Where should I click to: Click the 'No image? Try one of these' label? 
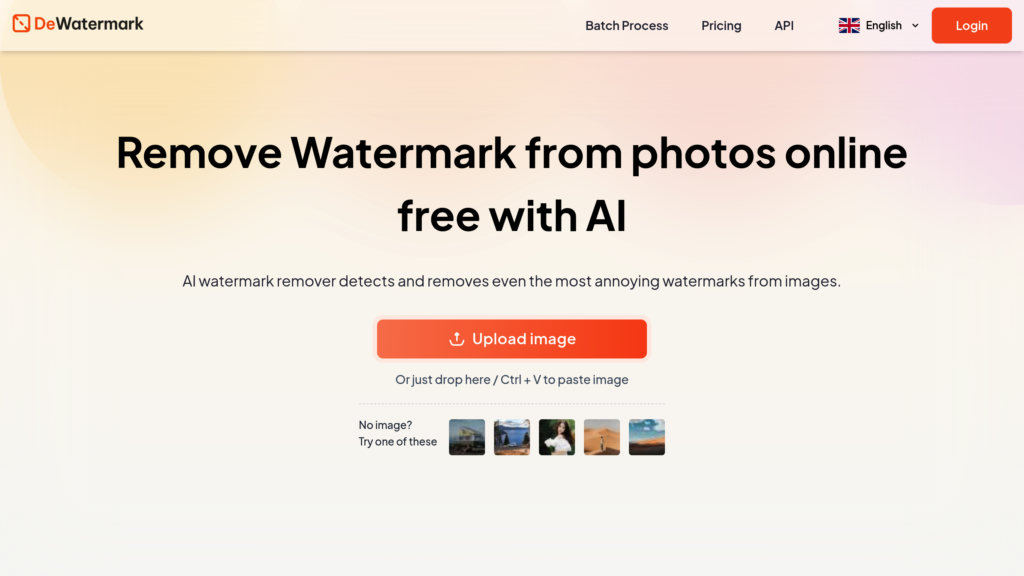pyautogui.click(x=398, y=433)
